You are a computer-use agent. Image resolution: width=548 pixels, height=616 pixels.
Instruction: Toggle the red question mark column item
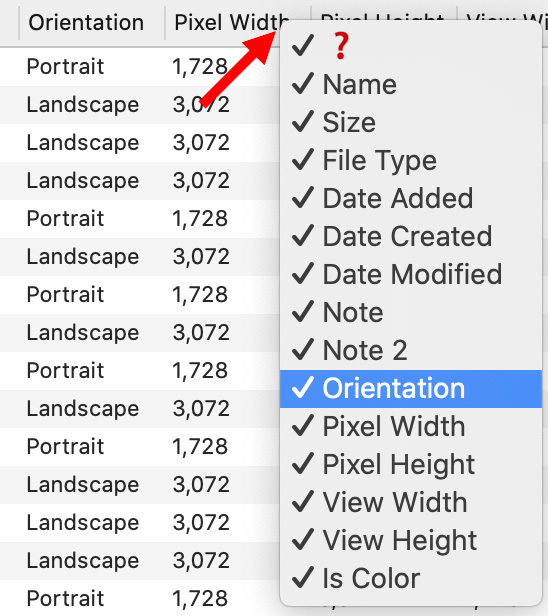coord(411,46)
